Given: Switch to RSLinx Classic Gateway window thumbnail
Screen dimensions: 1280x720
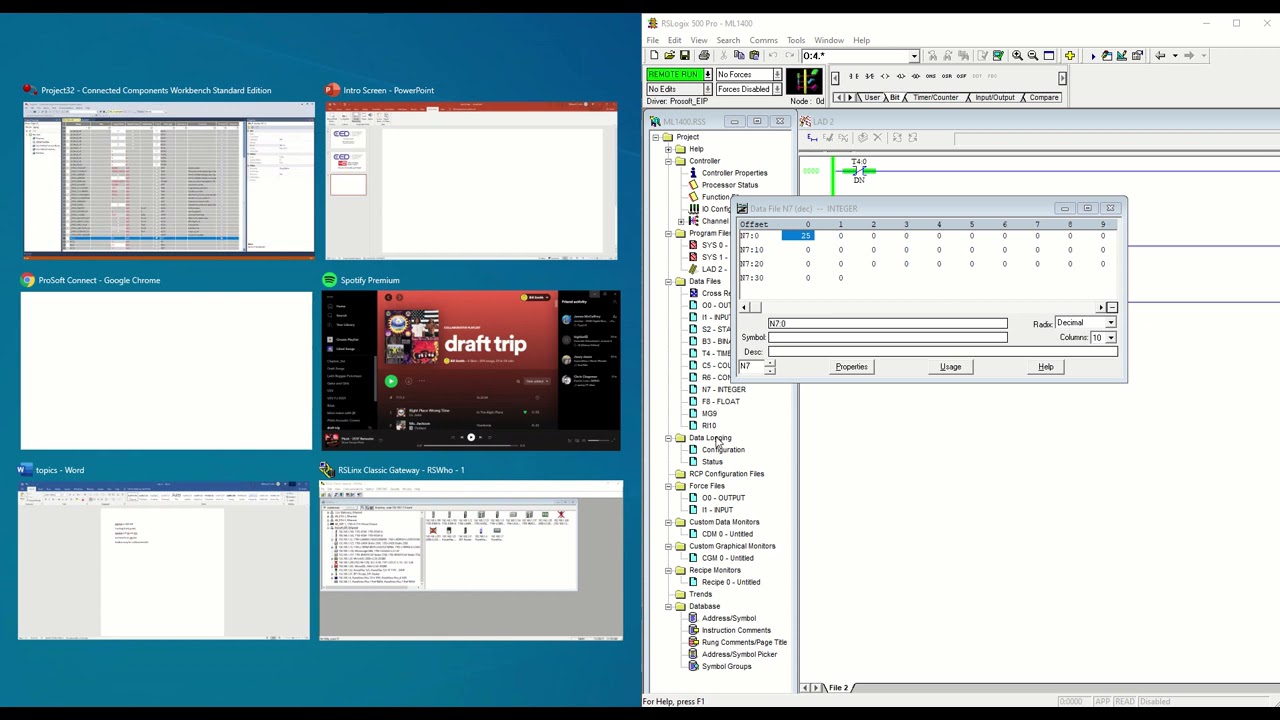Looking at the screenshot, I should 471,560.
